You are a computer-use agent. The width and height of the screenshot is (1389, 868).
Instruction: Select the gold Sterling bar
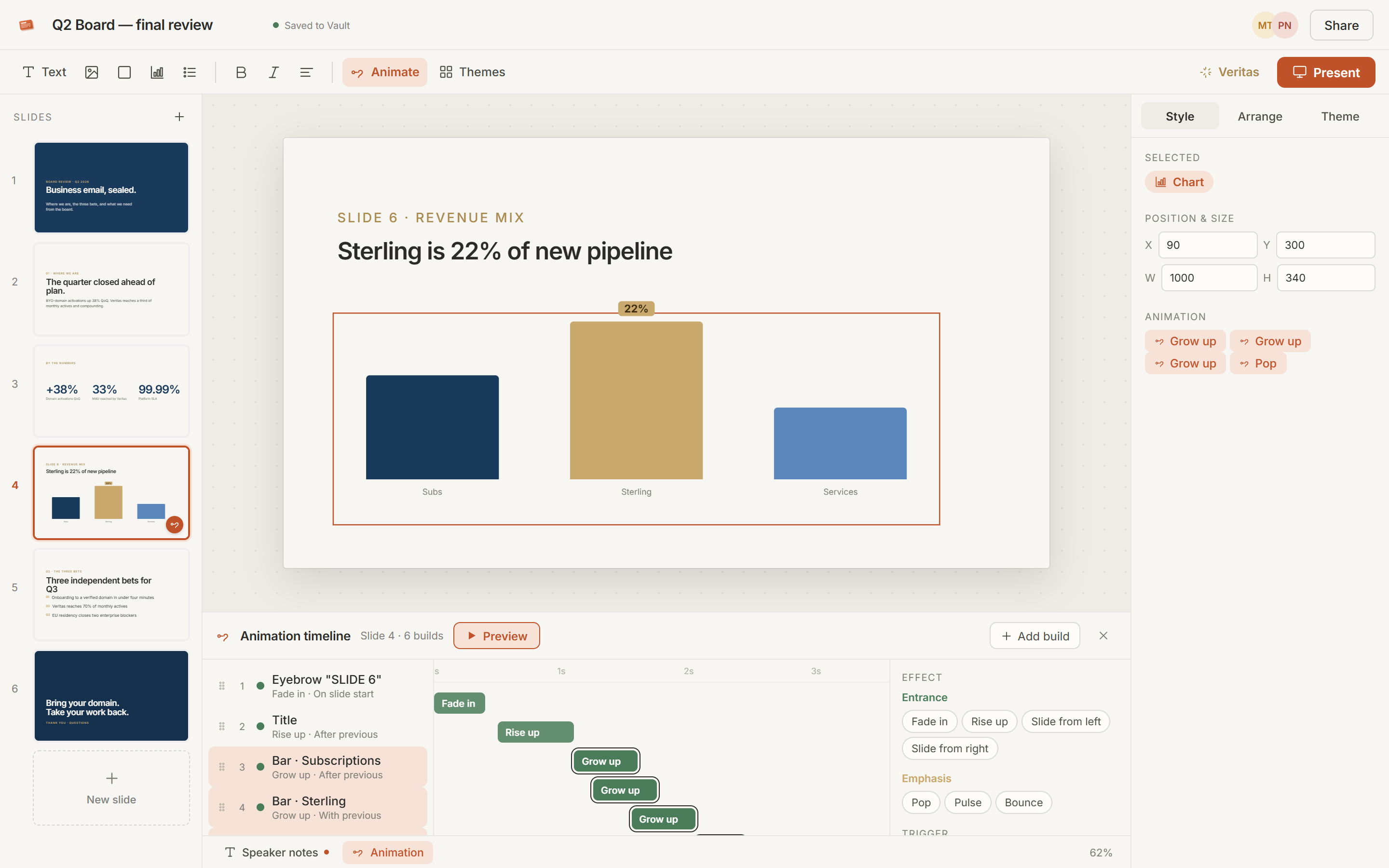coord(636,400)
